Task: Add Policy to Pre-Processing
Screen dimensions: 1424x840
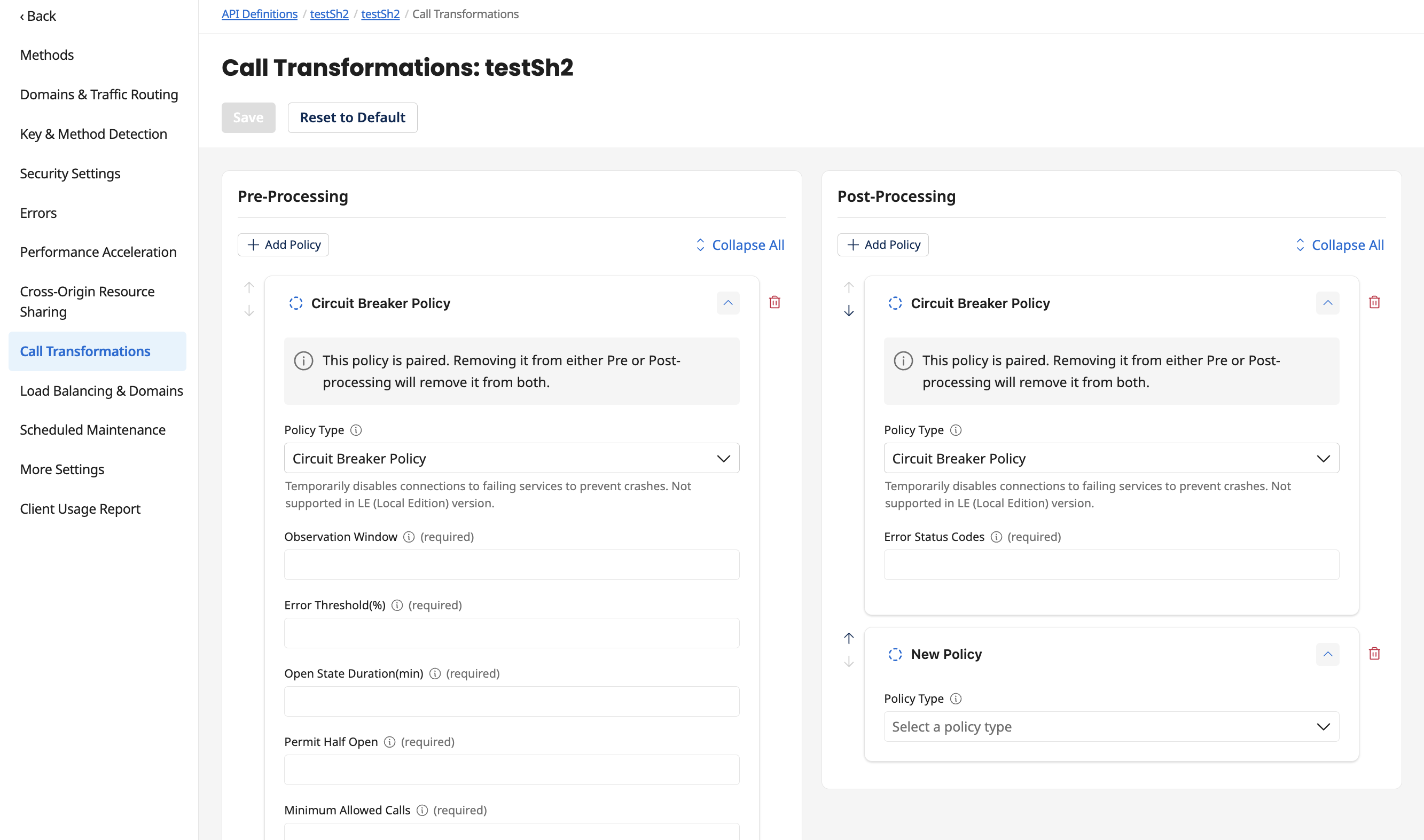Action: [x=284, y=245]
